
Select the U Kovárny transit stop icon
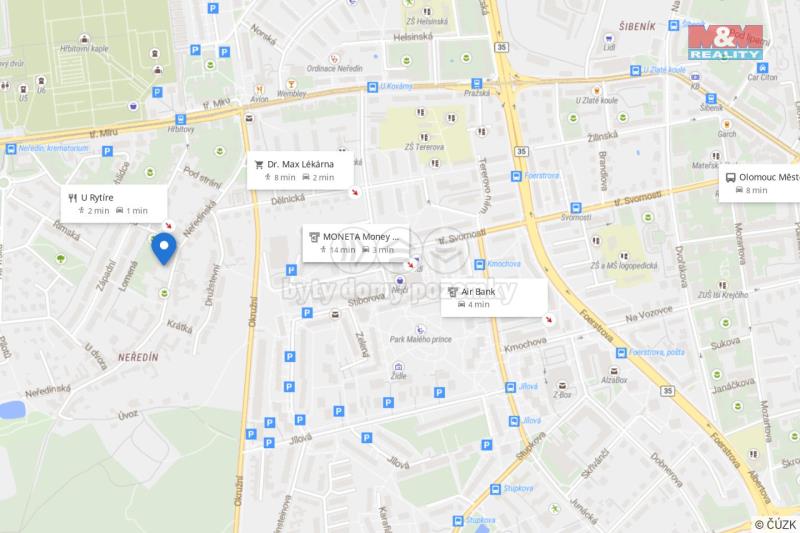point(373,87)
